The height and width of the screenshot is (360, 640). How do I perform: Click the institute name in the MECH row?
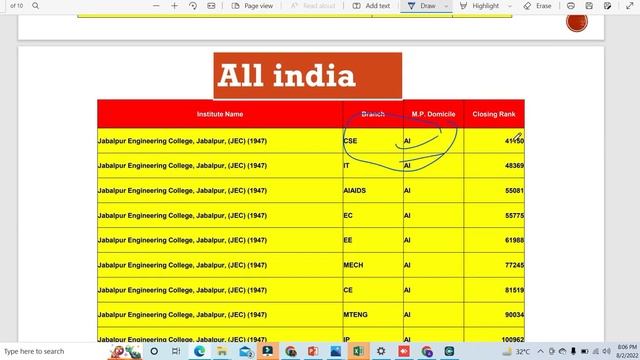coord(182,265)
